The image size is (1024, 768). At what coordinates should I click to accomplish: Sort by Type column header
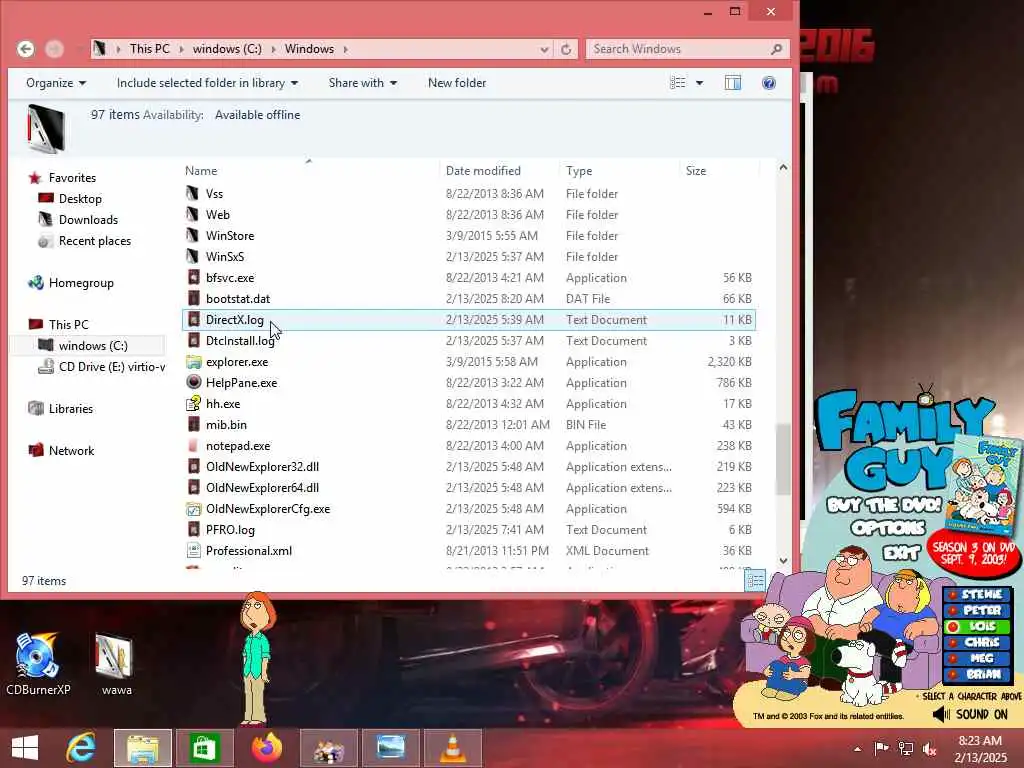pos(579,170)
